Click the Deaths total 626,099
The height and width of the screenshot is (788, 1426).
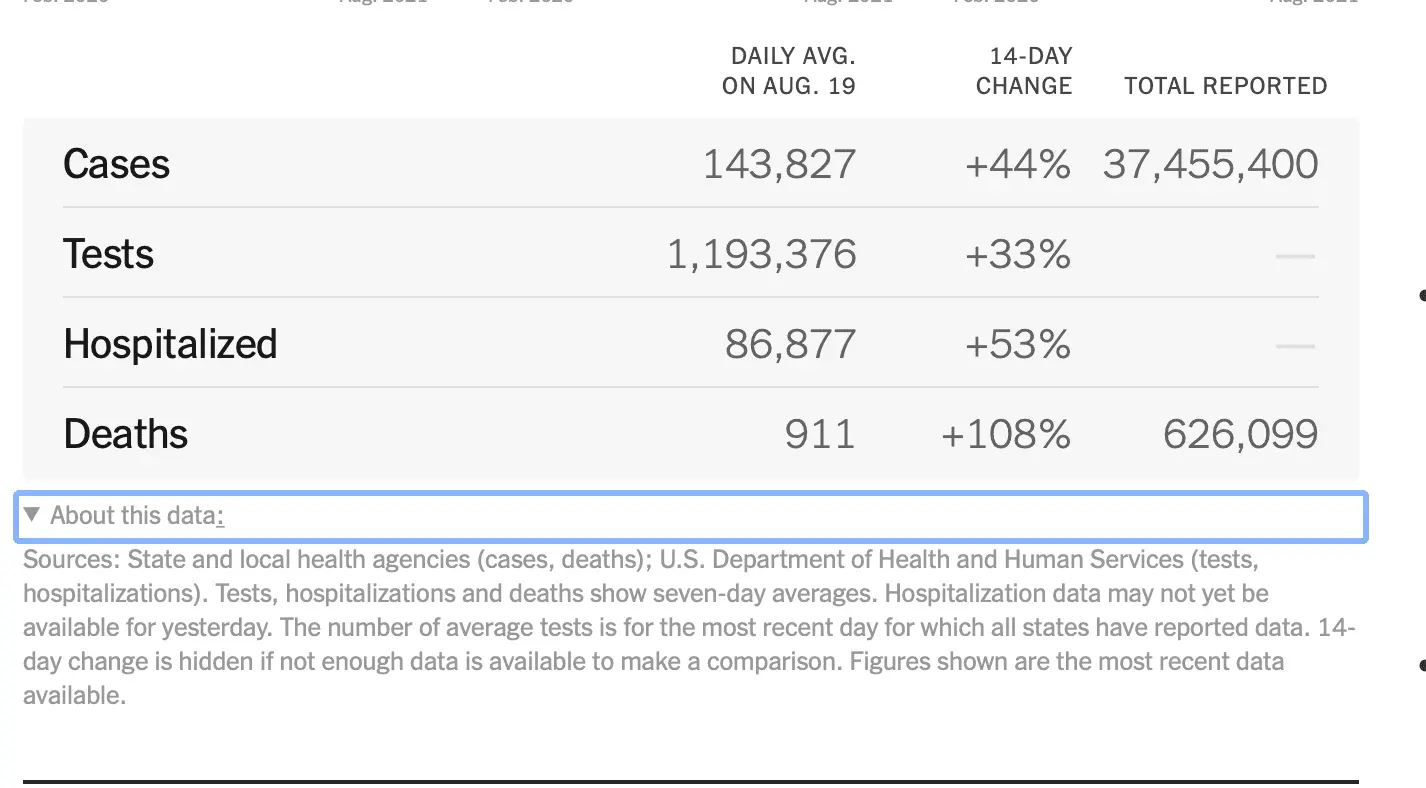(1240, 434)
